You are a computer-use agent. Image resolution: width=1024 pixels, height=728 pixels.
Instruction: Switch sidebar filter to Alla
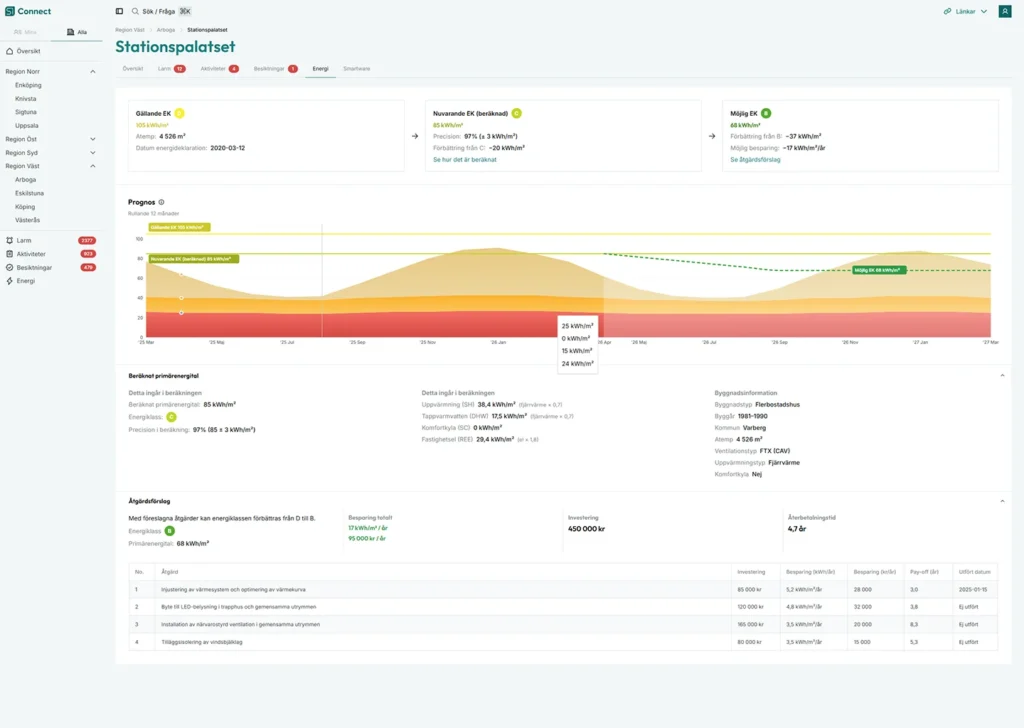coord(77,32)
